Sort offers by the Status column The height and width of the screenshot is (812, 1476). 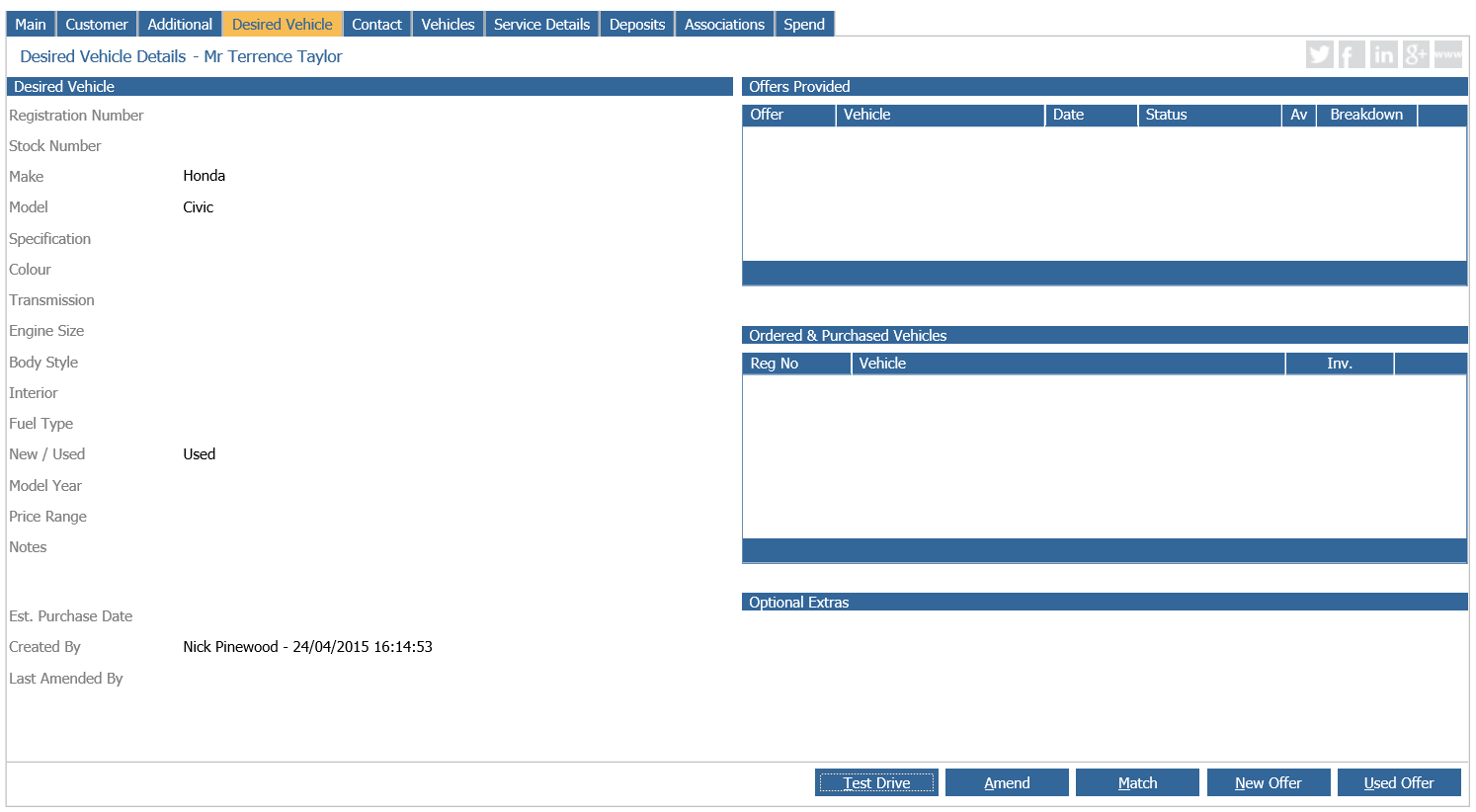pos(1209,115)
